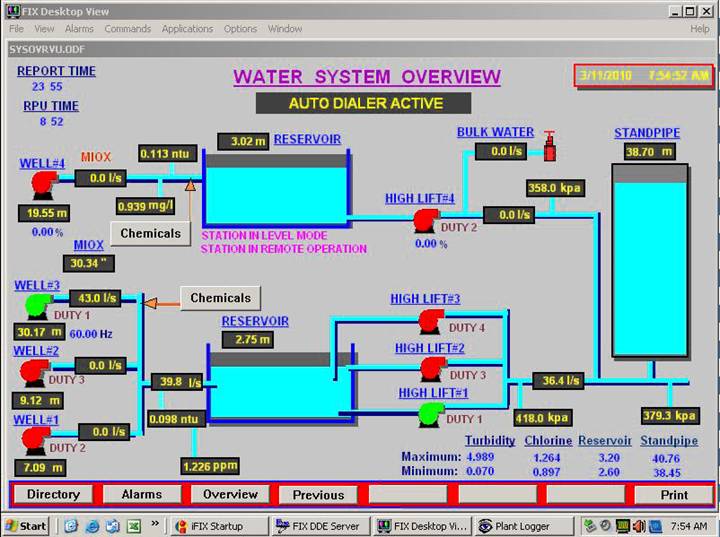Click the High Lift#3 pump icon

[x=430, y=321]
